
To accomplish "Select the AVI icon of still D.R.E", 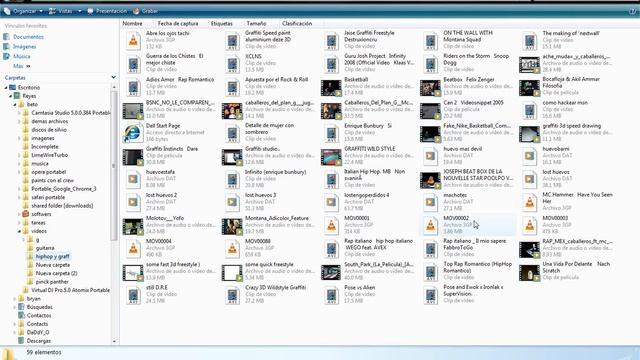I will [x=133, y=295].
